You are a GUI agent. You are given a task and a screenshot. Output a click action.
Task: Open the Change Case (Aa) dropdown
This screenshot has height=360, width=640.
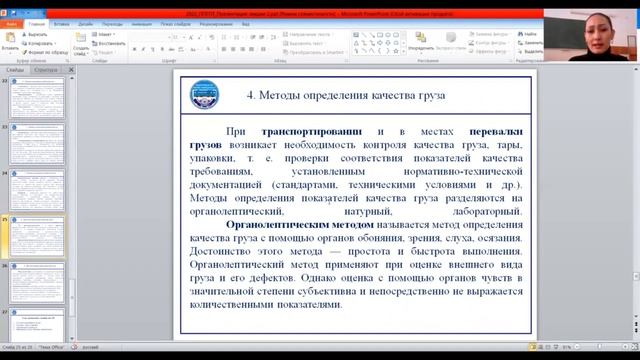click(x=194, y=49)
